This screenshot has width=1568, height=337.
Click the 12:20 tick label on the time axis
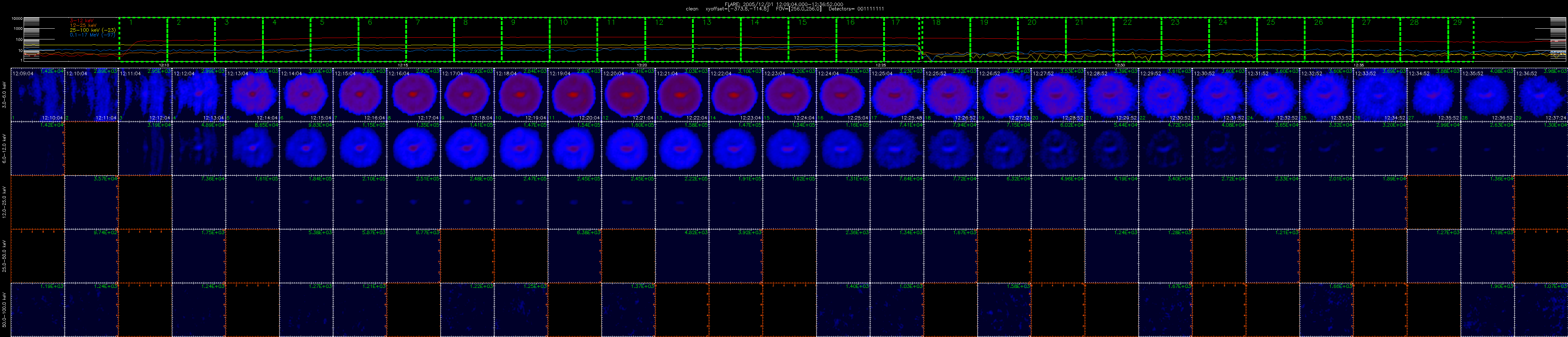(642, 65)
